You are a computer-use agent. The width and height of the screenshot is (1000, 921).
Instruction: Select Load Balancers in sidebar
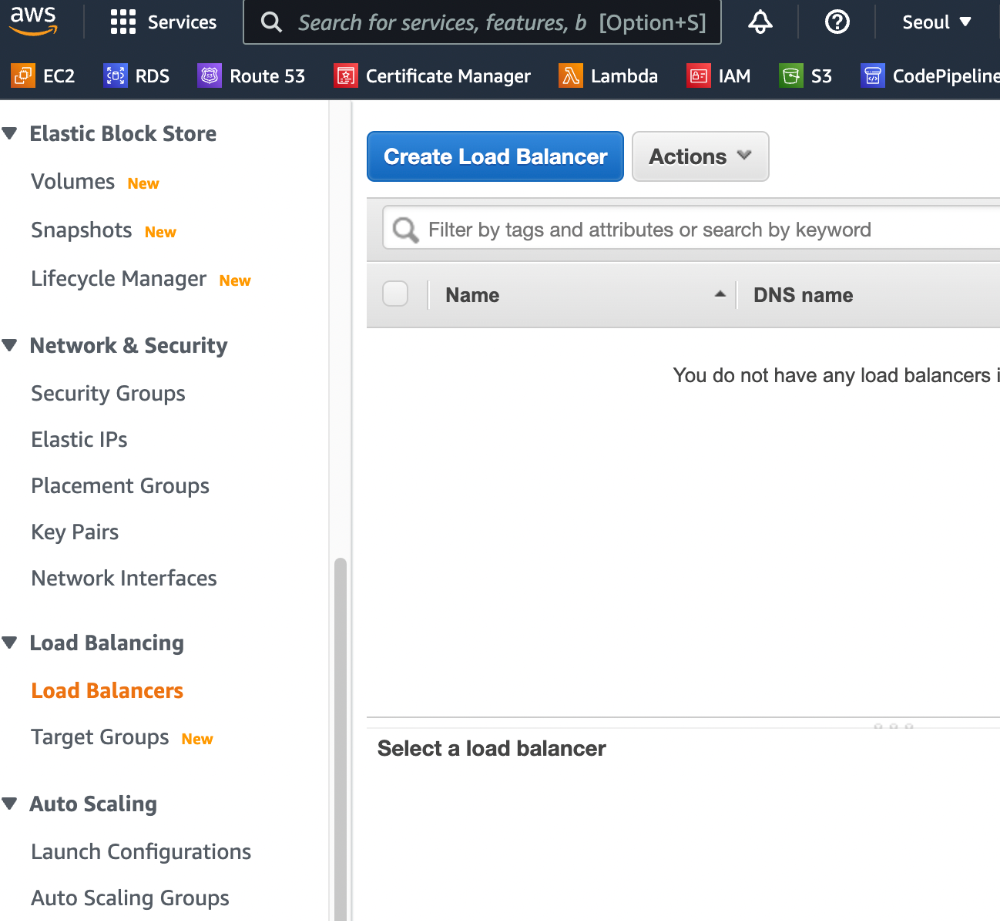click(107, 691)
